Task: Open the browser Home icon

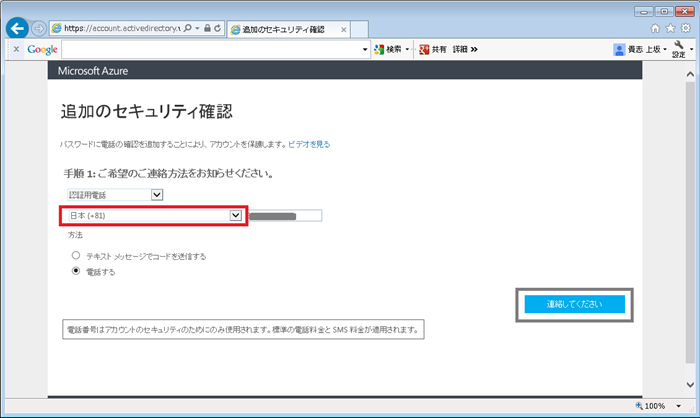Action: [x=655, y=29]
